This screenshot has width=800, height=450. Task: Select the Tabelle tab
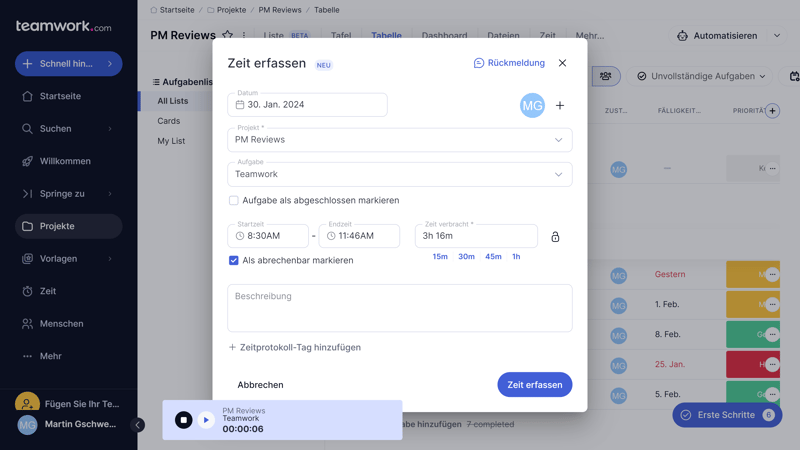tap(386, 35)
